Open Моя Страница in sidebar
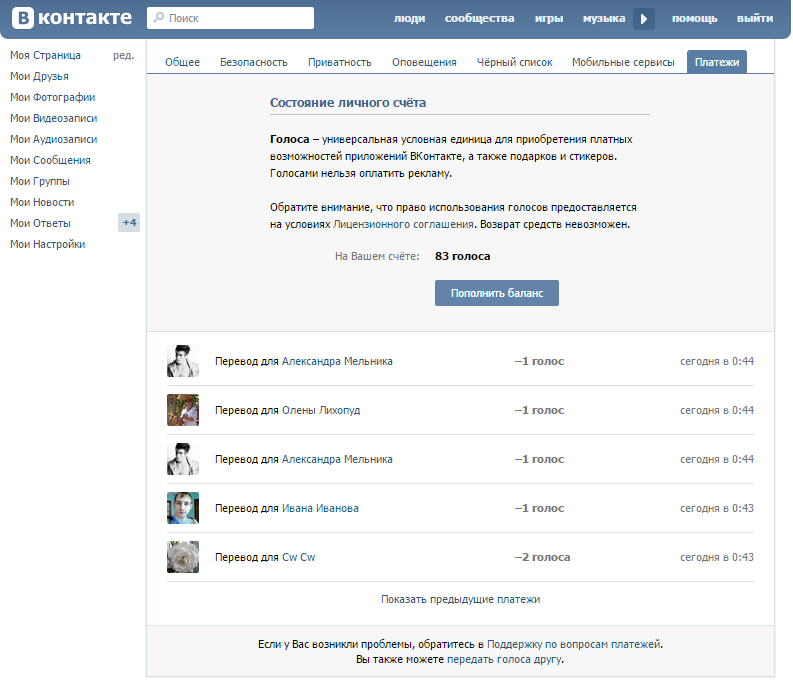The height and width of the screenshot is (681, 793). point(45,55)
